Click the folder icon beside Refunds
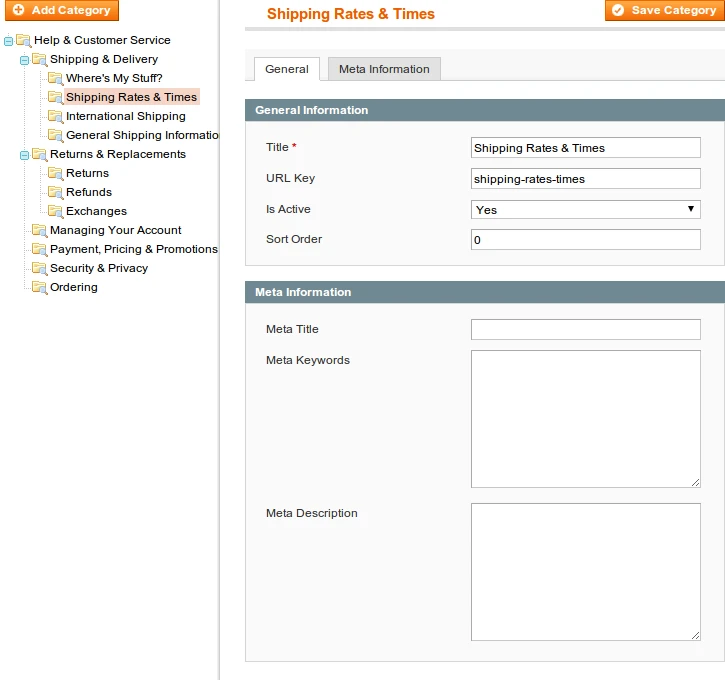 (55, 192)
